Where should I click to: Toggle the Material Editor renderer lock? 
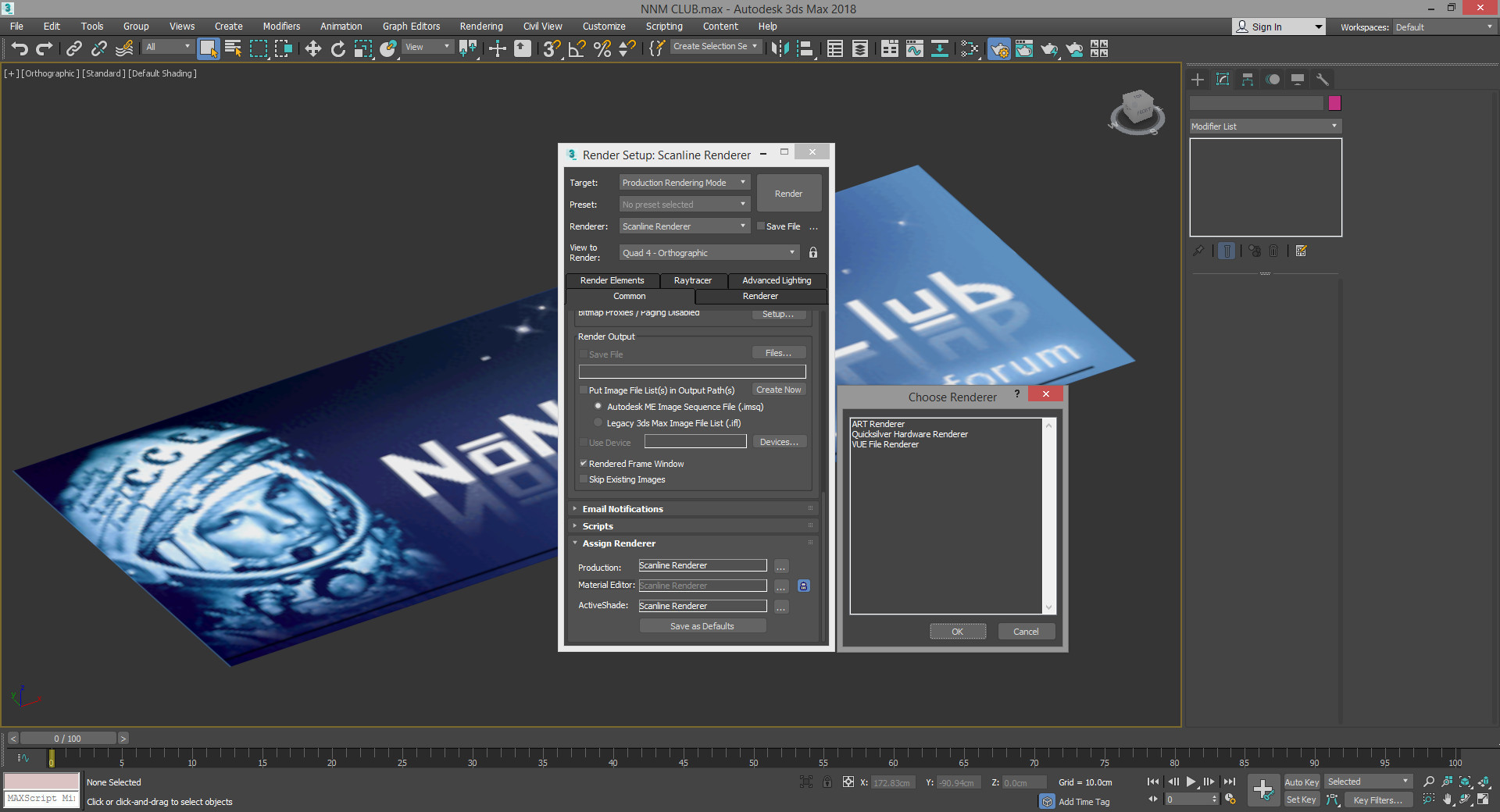[x=803, y=586]
